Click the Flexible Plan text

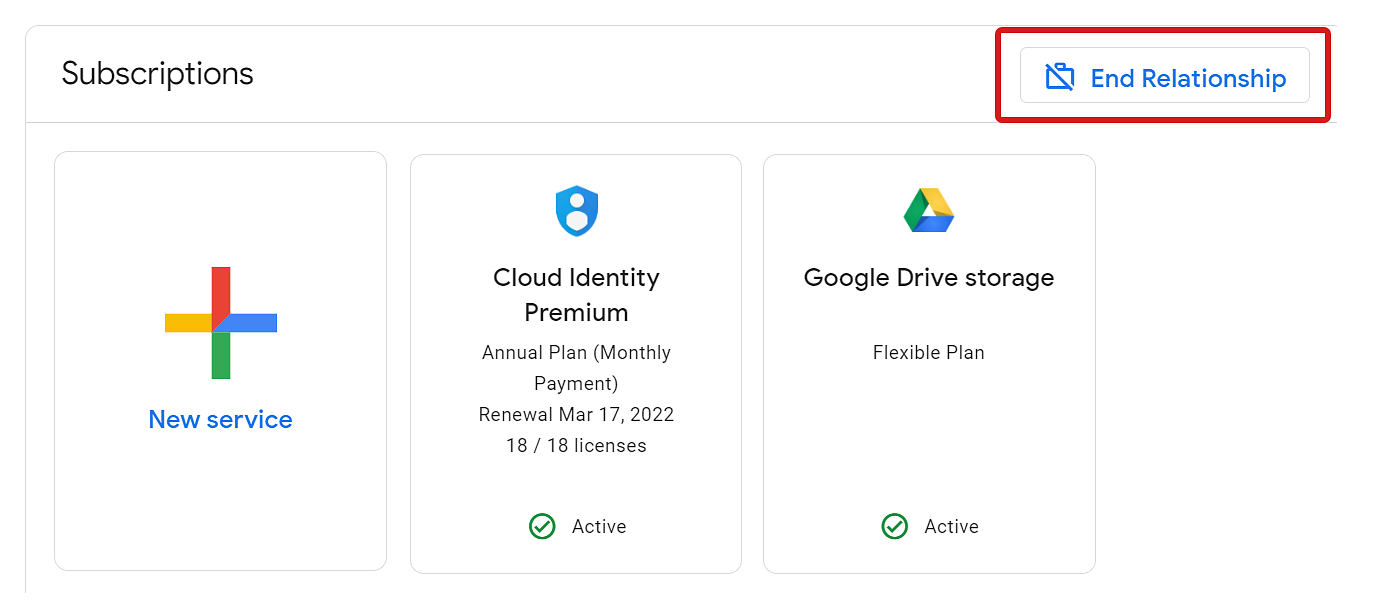tap(929, 353)
